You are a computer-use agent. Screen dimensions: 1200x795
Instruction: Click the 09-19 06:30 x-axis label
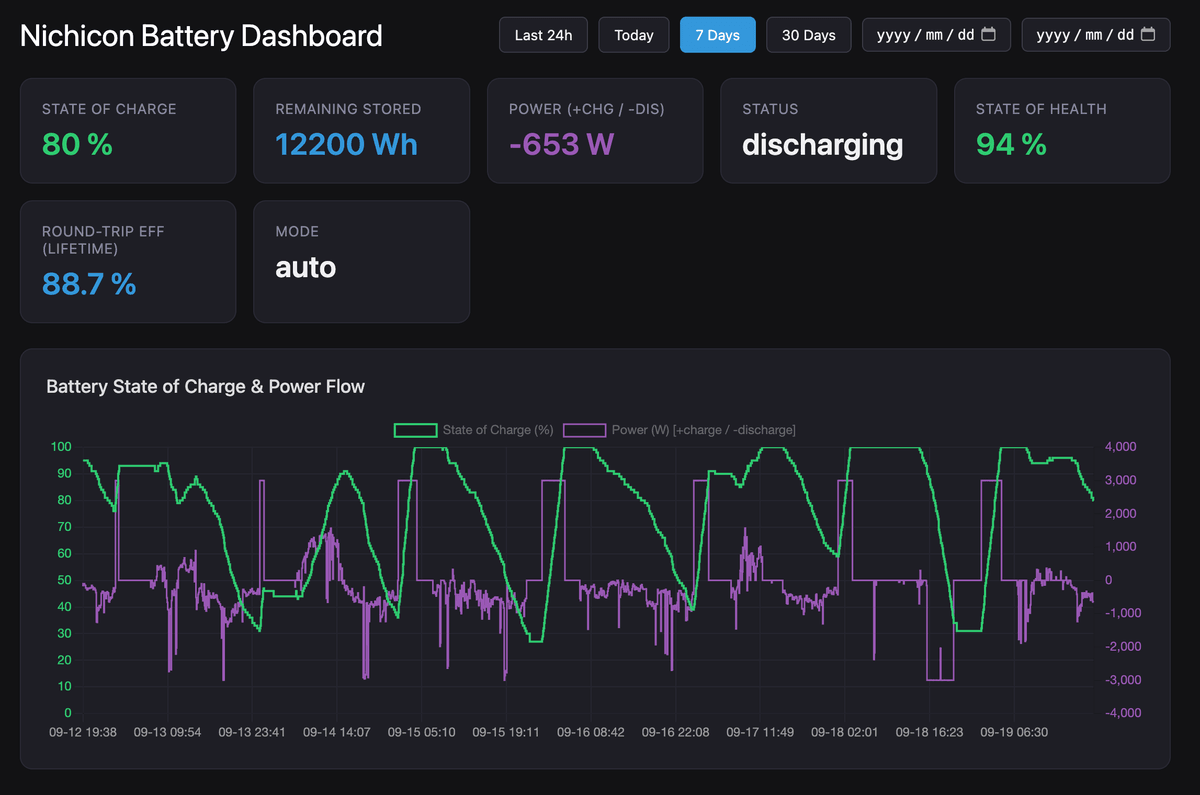[x=1014, y=733]
